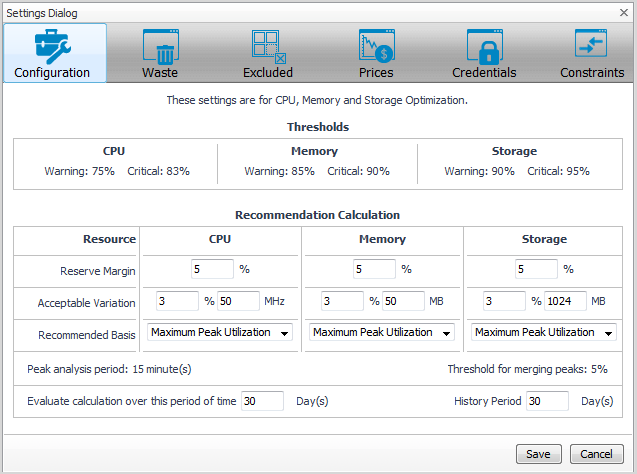This screenshot has width=637, height=474.
Task: Edit the CPU Reserve Margin field
Action: [x=211, y=269]
